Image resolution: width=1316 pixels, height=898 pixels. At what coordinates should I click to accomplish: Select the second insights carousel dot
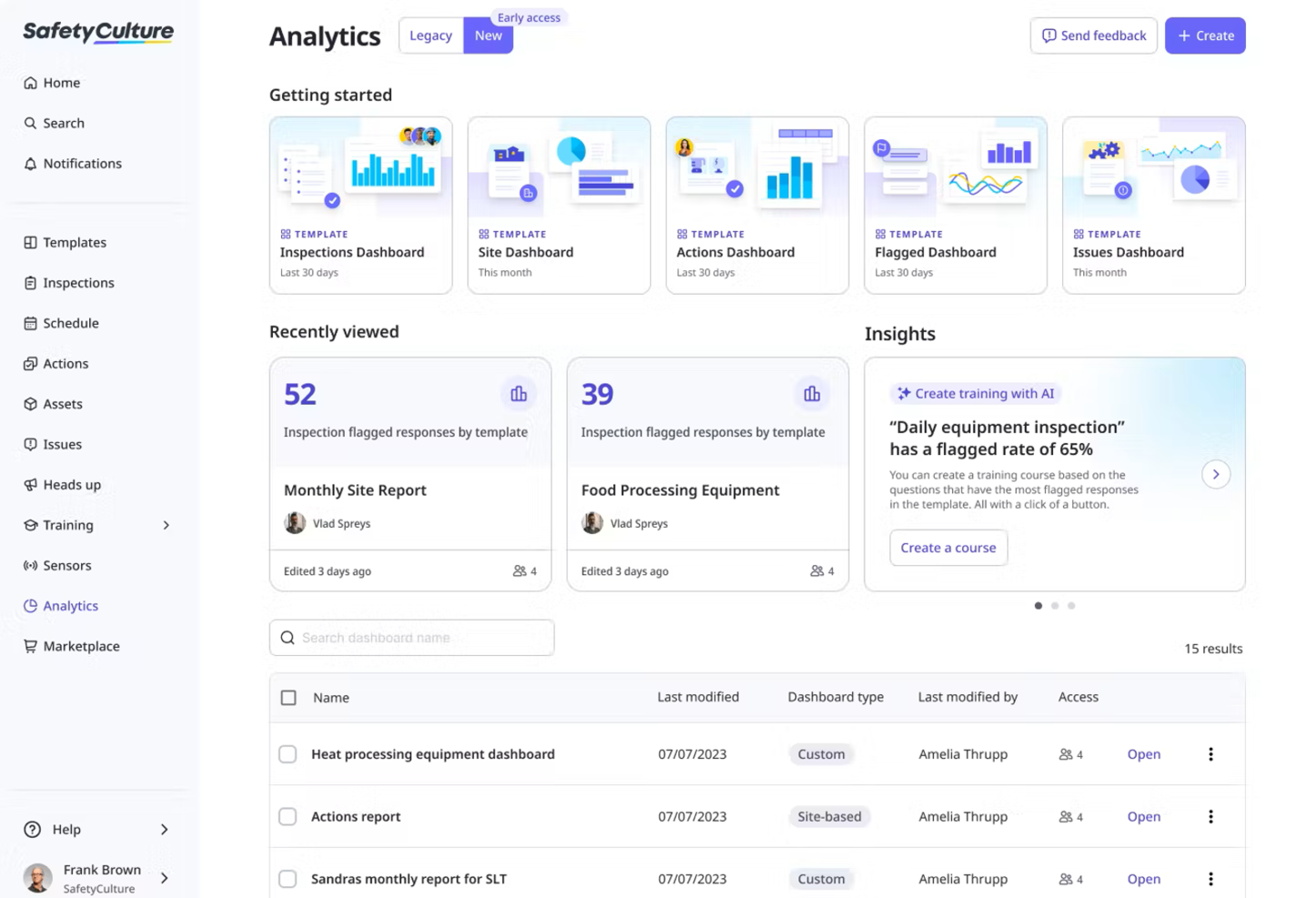(1055, 606)
